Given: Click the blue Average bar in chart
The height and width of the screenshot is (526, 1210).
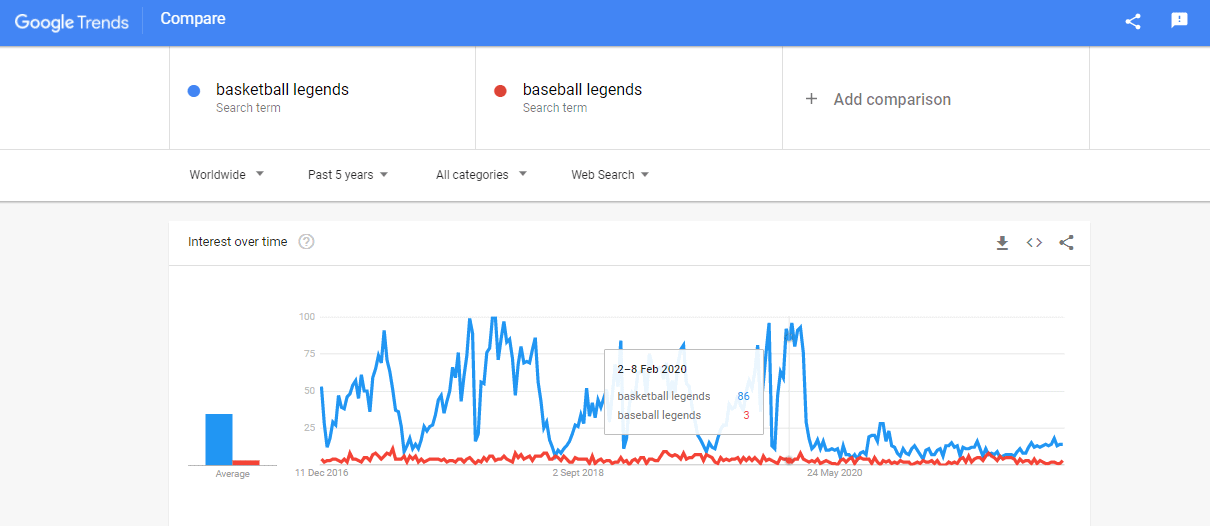Looking at the screenshot, I should coord(219,440).
